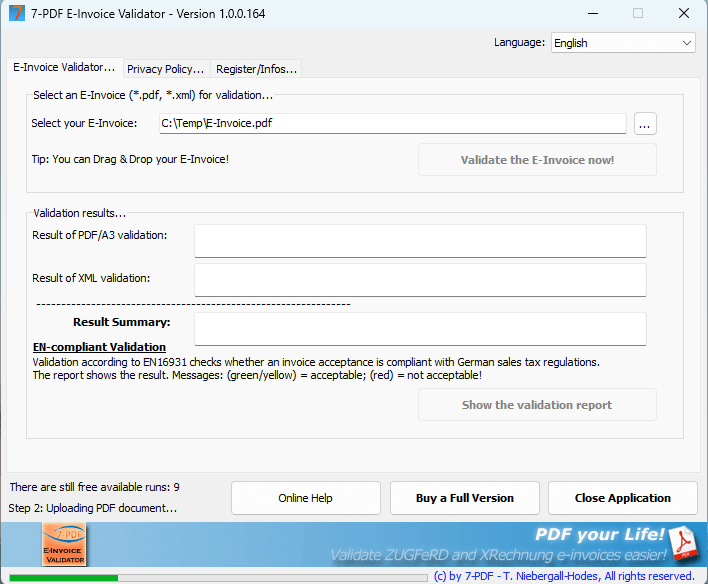
Task: Click the Result Summary field
Action: (x=420, y=329)
